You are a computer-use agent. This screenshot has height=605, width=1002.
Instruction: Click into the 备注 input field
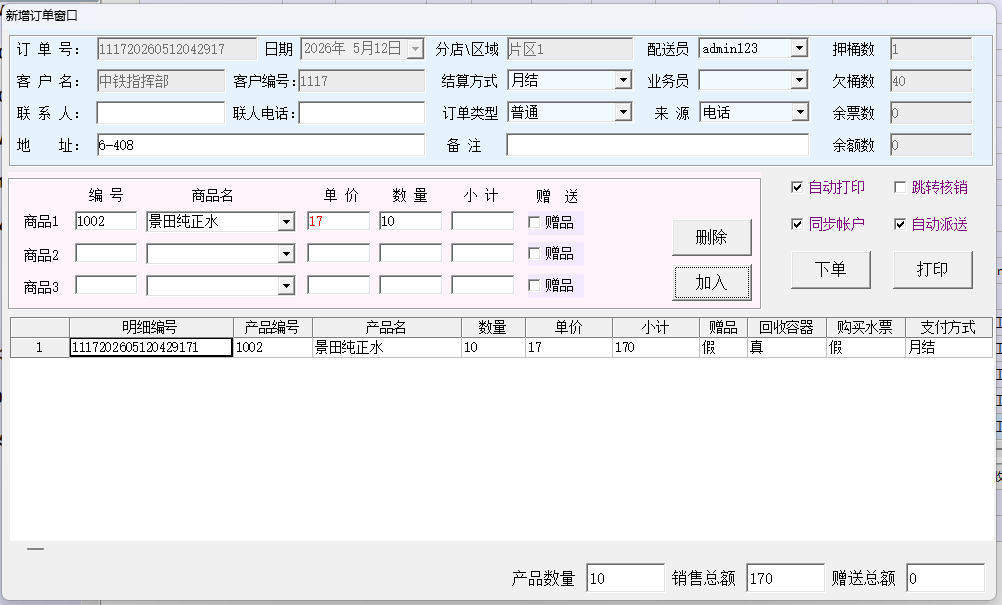point(658,145)
